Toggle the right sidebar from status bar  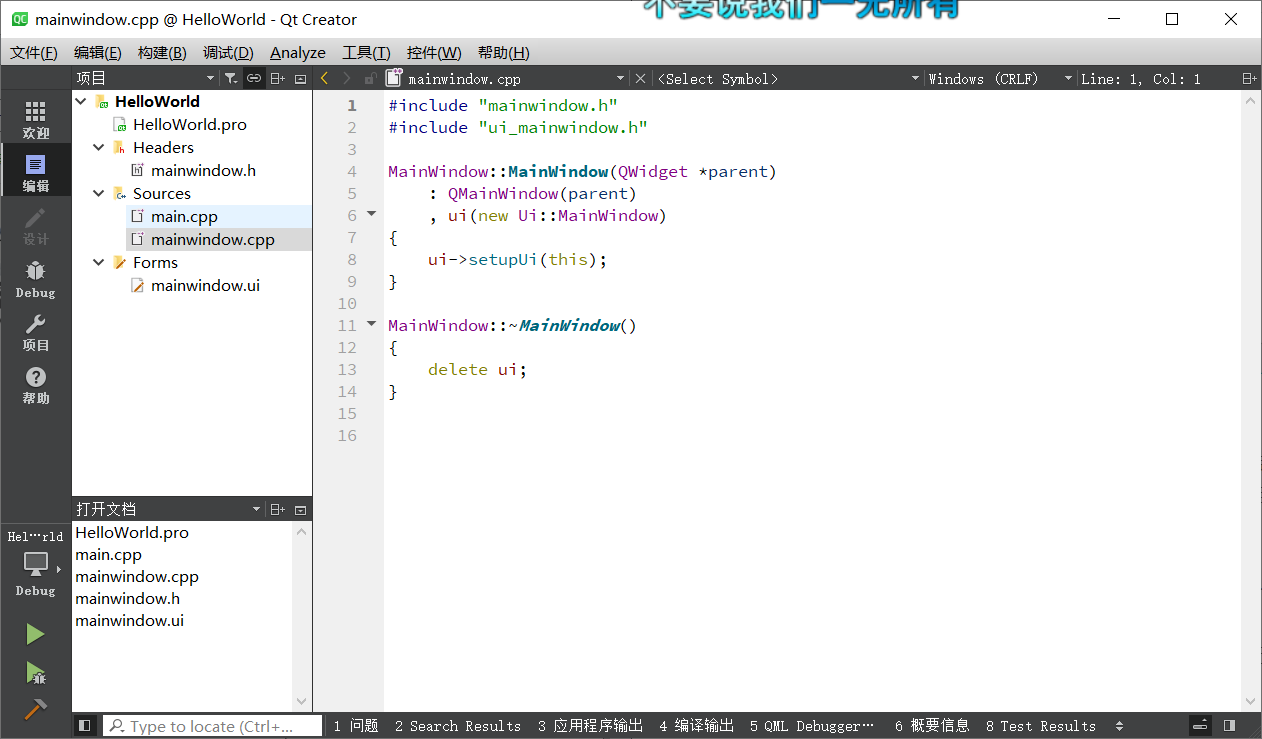pyautogui.click(x=1229, y=725)
